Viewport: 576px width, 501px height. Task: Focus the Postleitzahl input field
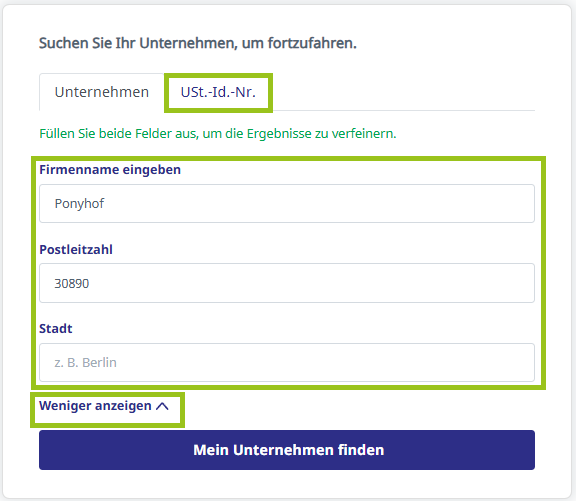coord(287,283)
